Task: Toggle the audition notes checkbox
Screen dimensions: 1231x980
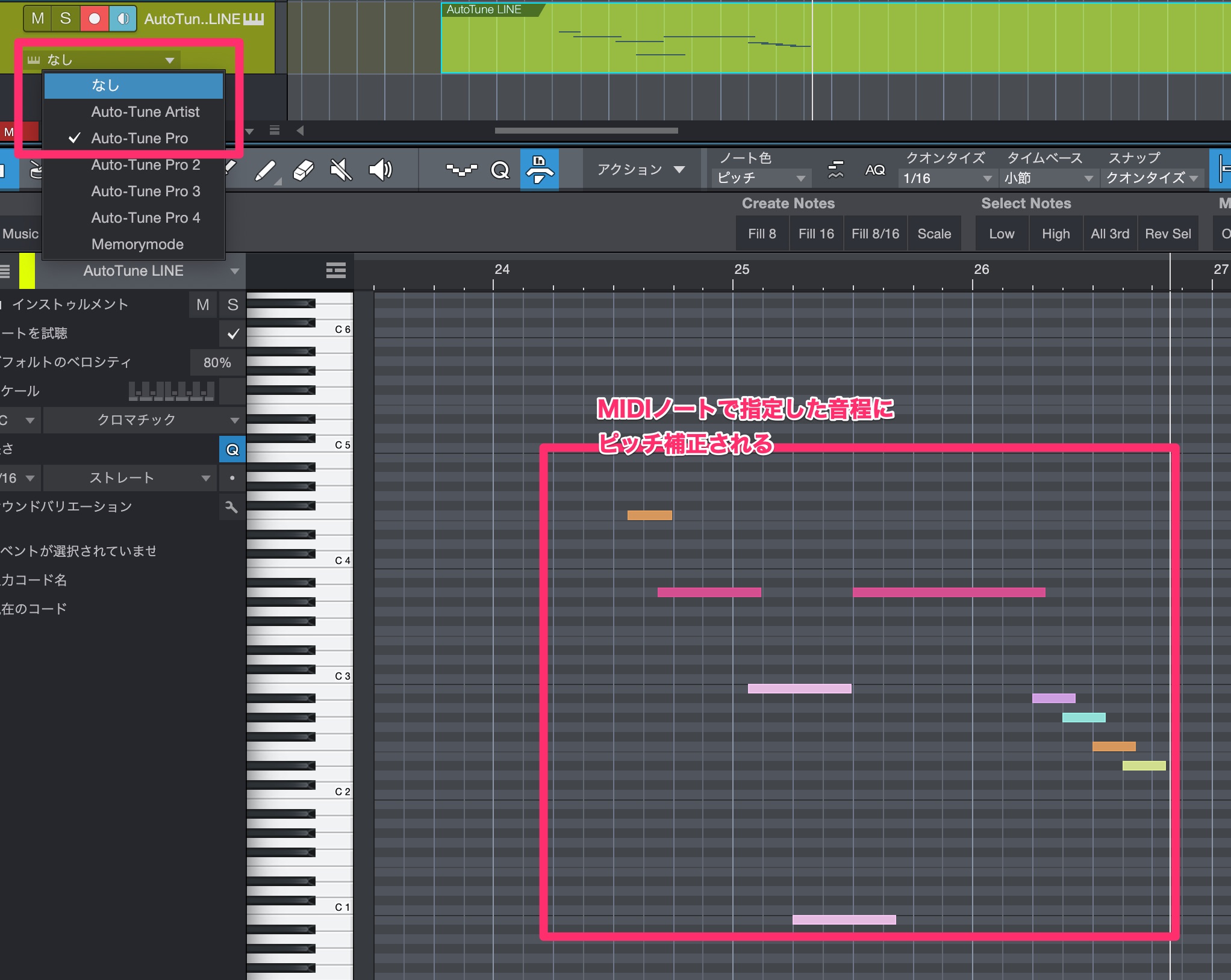Action: (x=233, y=333)
